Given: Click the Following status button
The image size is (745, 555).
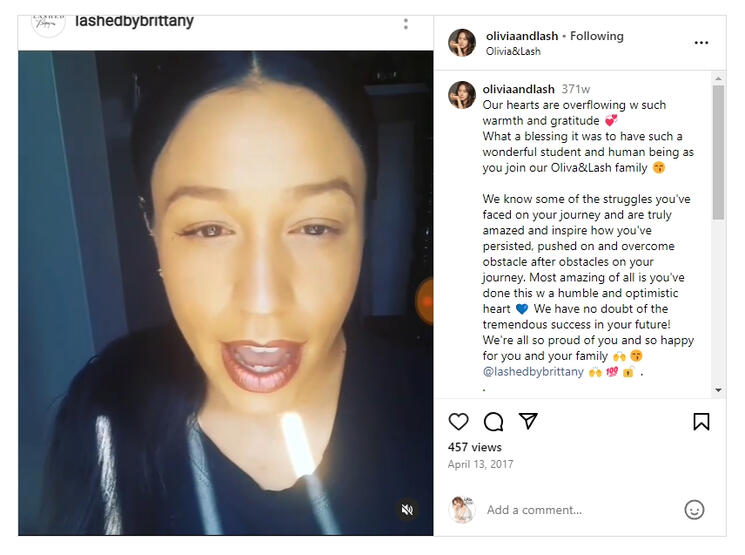Looking at the screenshot, I should 597,36.
